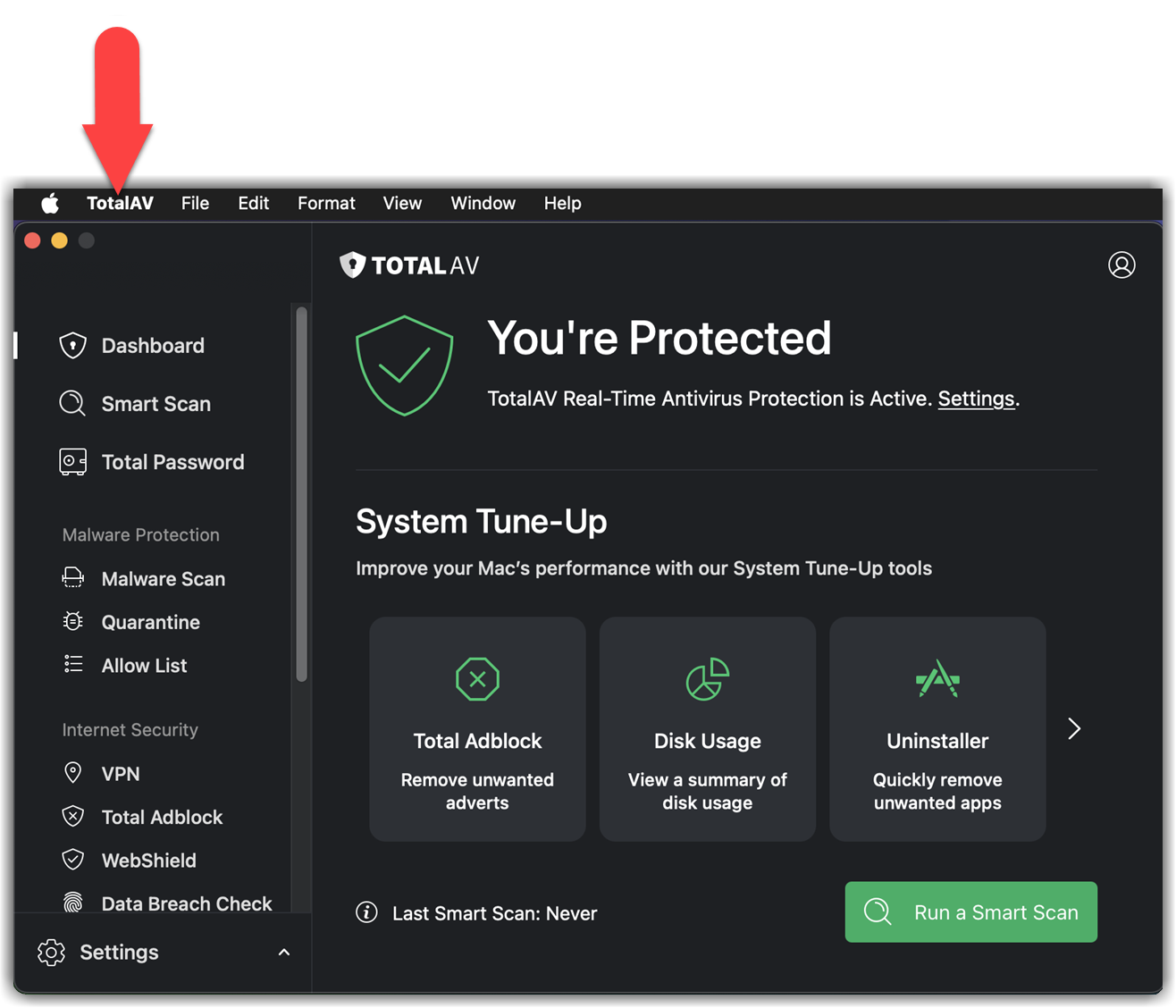This screenshot has width=1176, height=1008.
Task: Click Run a Smart Scan button
Action: (x=970, y=912)
